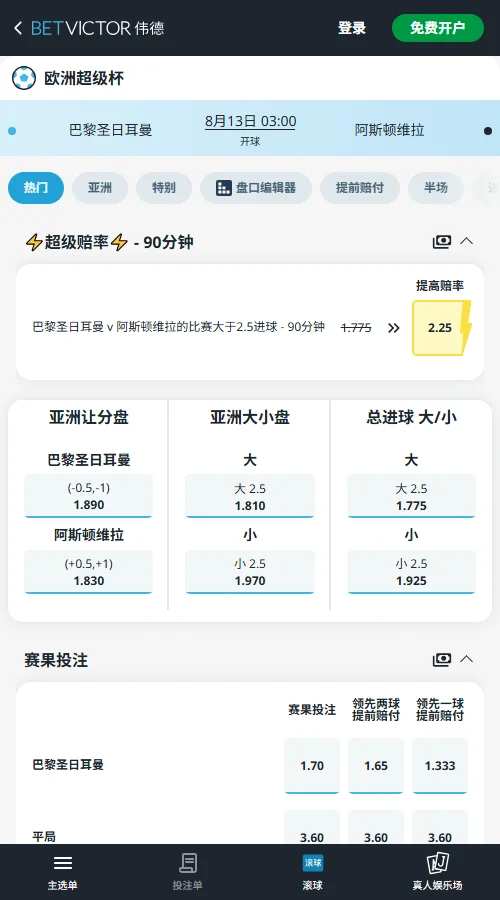Screen dimensions: 500x900
Task: Go back using the header arrow
Action: [x=18, y=28]
